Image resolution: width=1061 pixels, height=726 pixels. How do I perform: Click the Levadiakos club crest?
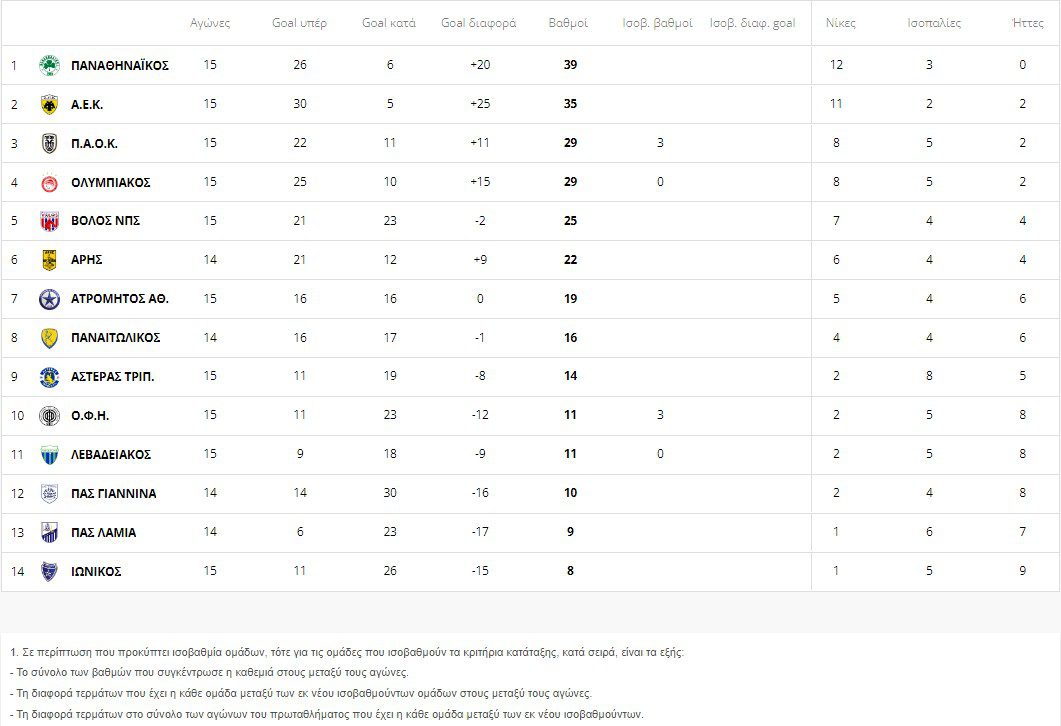pos(49,455)
